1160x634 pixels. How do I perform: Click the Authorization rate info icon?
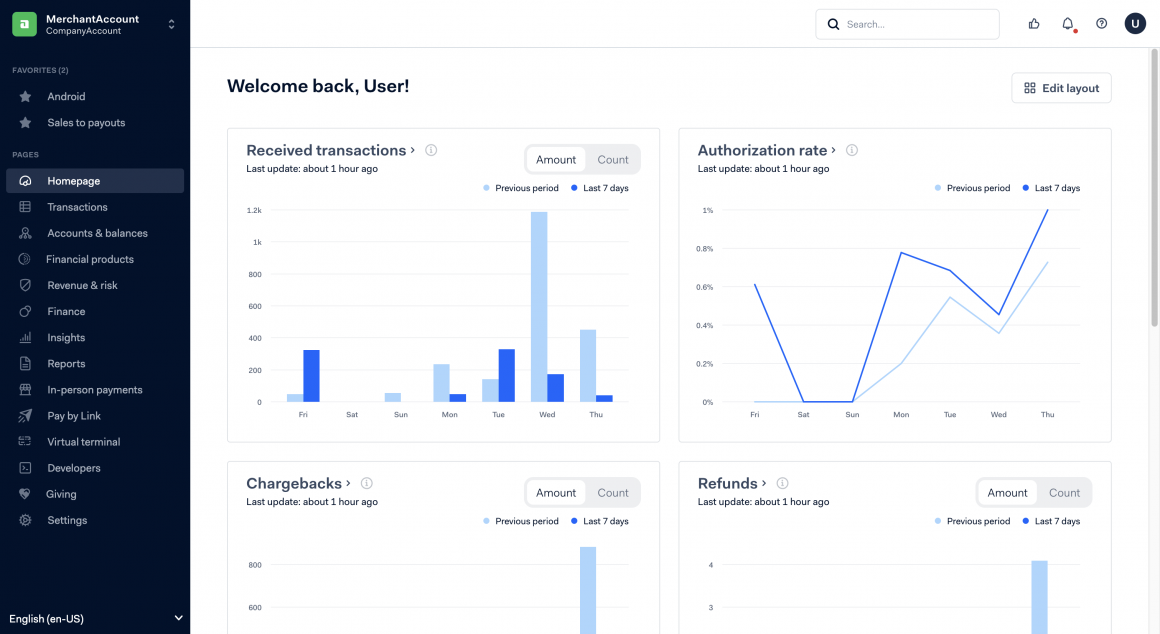pos(852,150)
